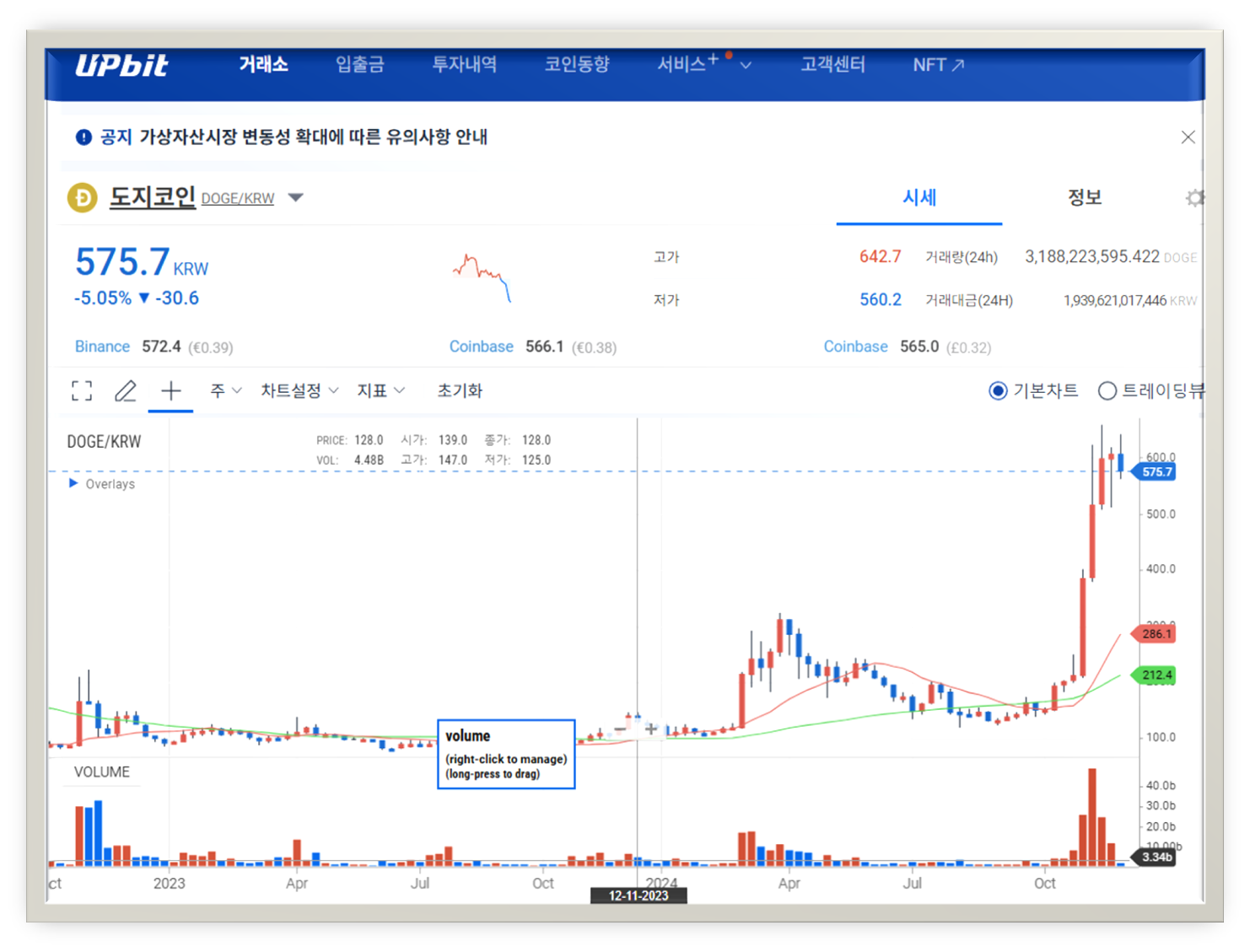The height and width of the screenshot is (952, 1250).
Task: Click the mini price sparkline chart
Action: tap(482, 277)
